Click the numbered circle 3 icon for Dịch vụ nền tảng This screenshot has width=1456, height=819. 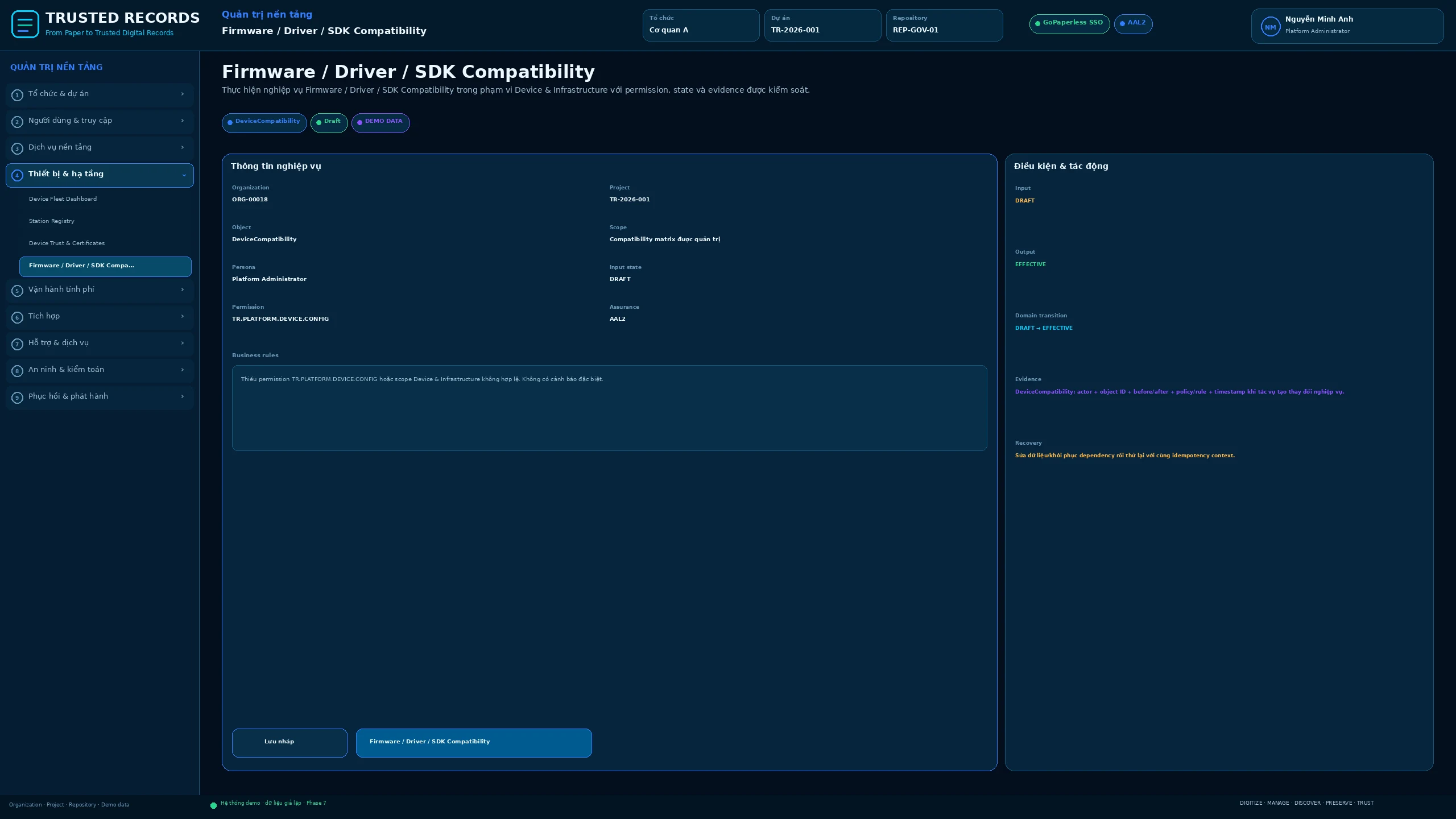[x=17, y=148]
